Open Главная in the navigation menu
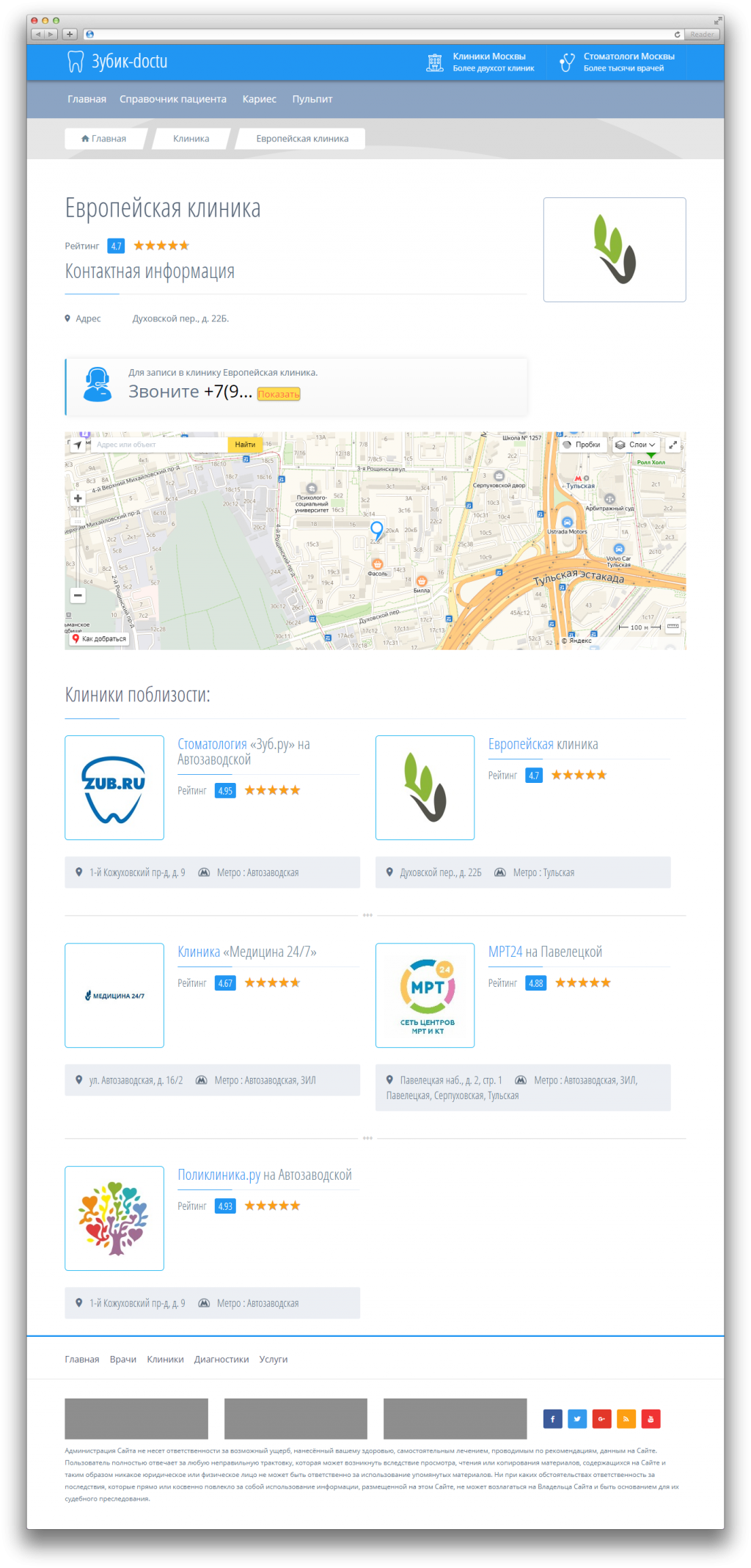Image resolution: width=751 pixels, height=1568 pixels. [x=87, y=99]
